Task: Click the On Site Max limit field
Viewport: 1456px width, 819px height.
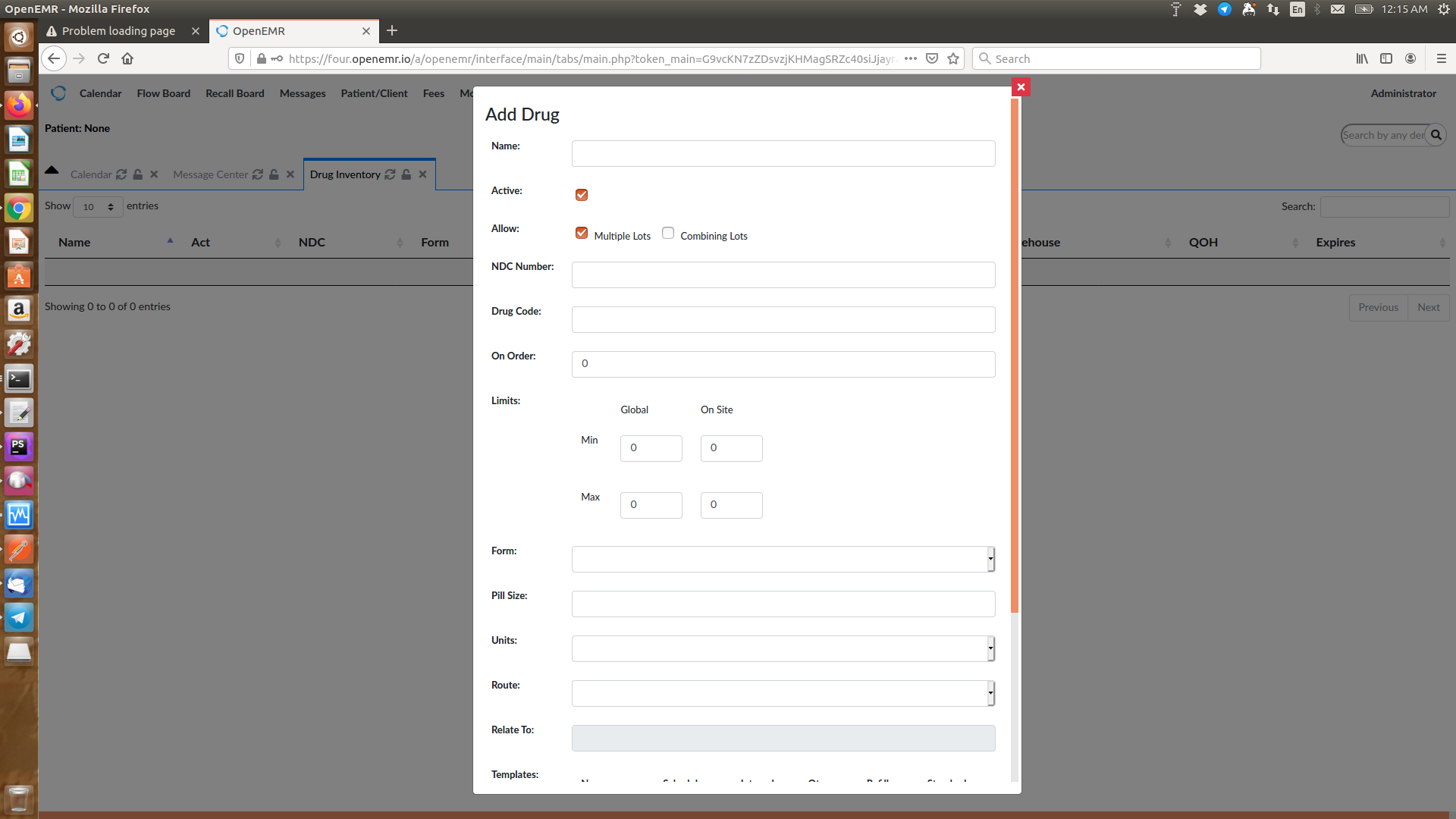Action: (732, 505)
